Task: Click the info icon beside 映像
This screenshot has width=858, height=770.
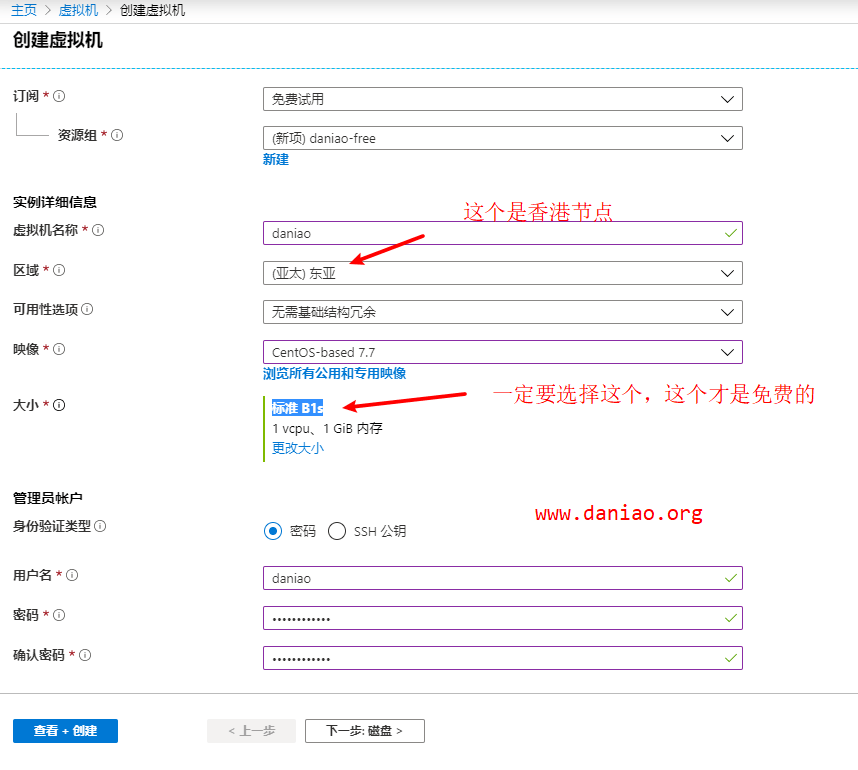Action: (59, 349)
